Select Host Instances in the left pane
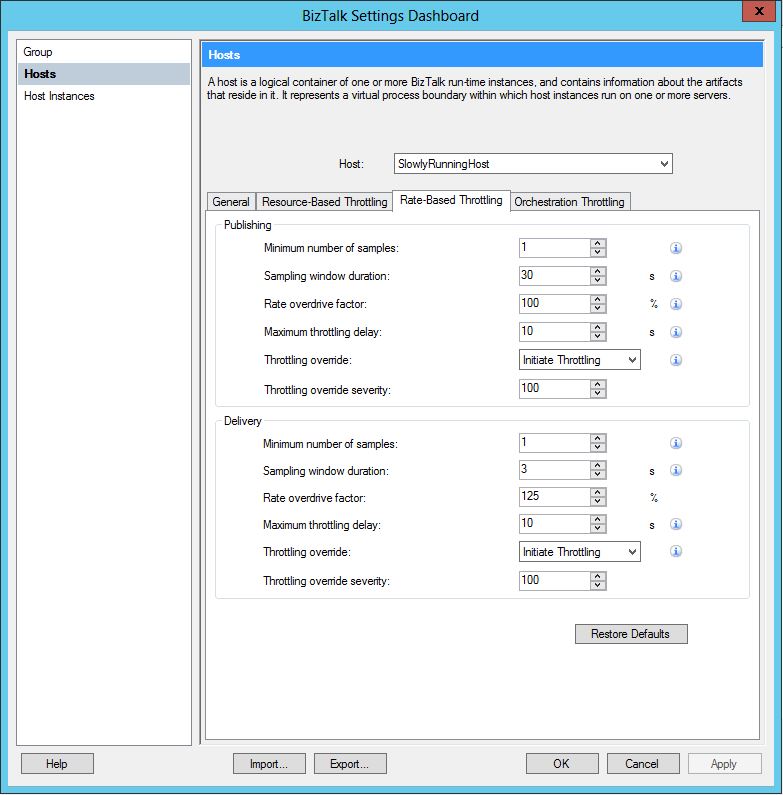 103,96
